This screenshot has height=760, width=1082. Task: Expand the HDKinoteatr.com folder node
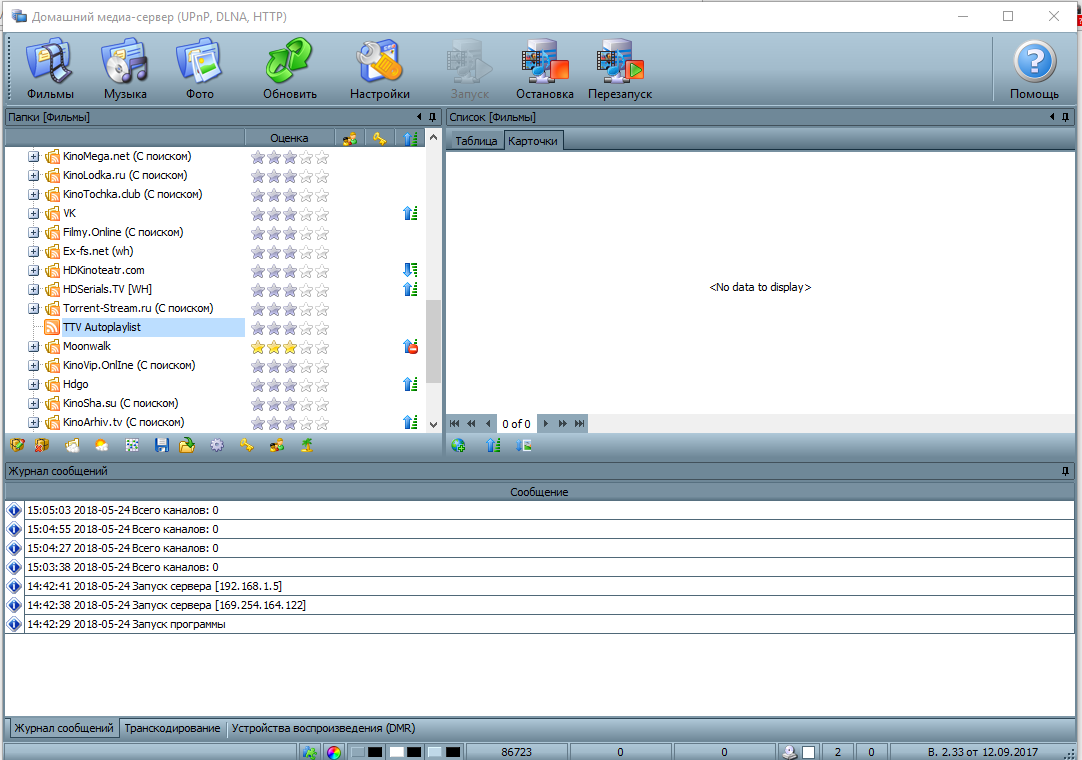(33, 271)
